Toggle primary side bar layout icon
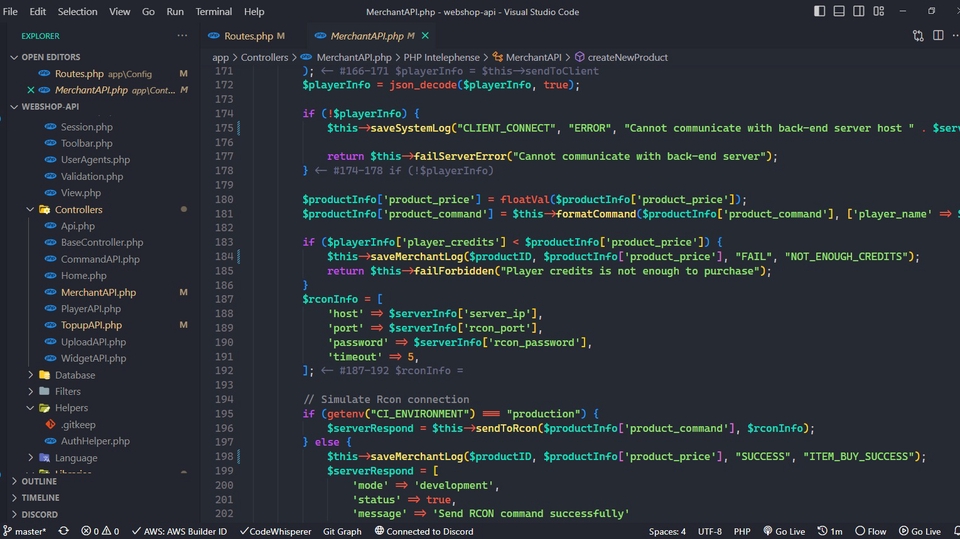The height and width of the screenshot is (539, 960). tap(819, 11)
